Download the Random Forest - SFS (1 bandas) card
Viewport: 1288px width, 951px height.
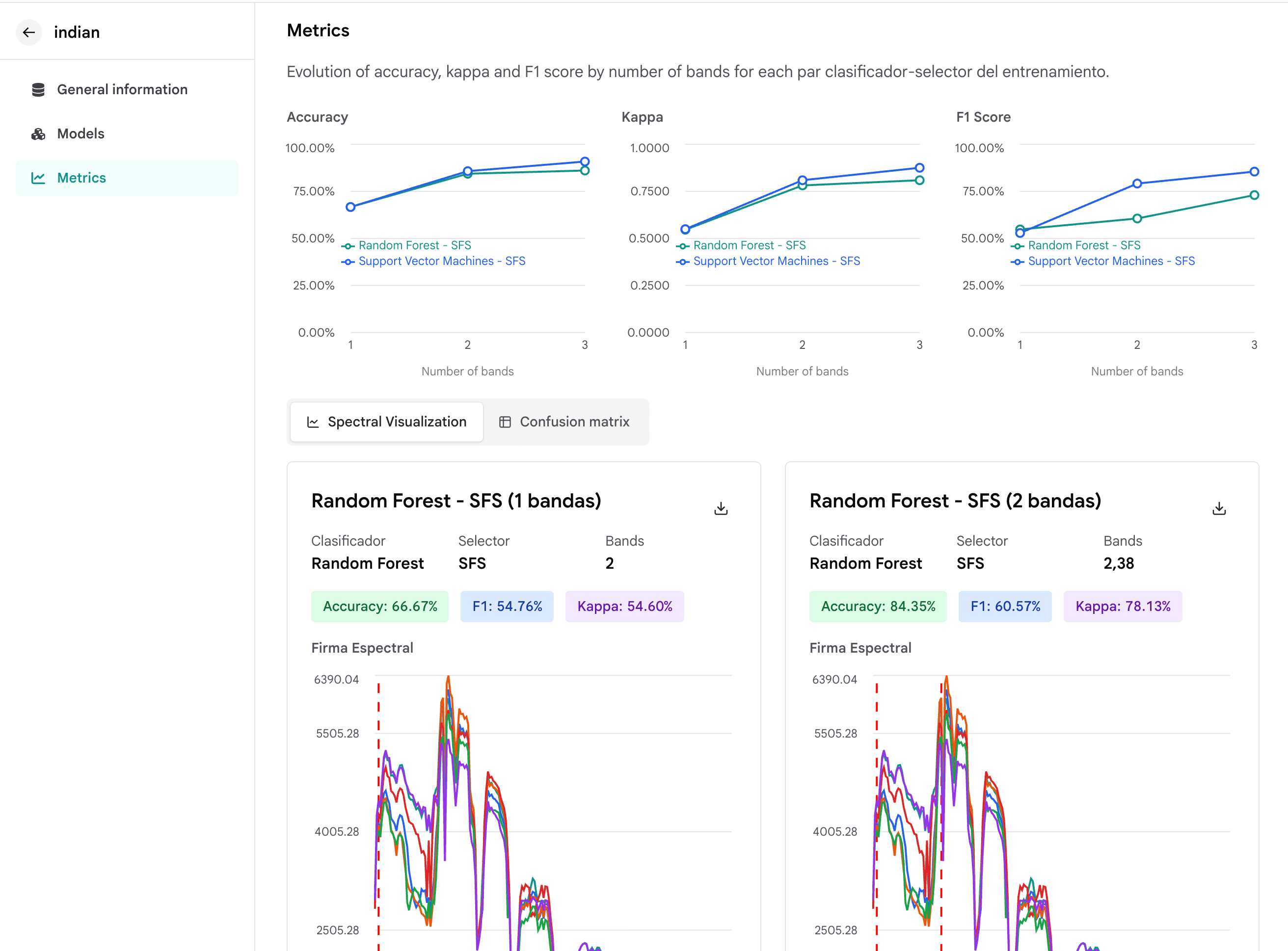coord(721,508)
